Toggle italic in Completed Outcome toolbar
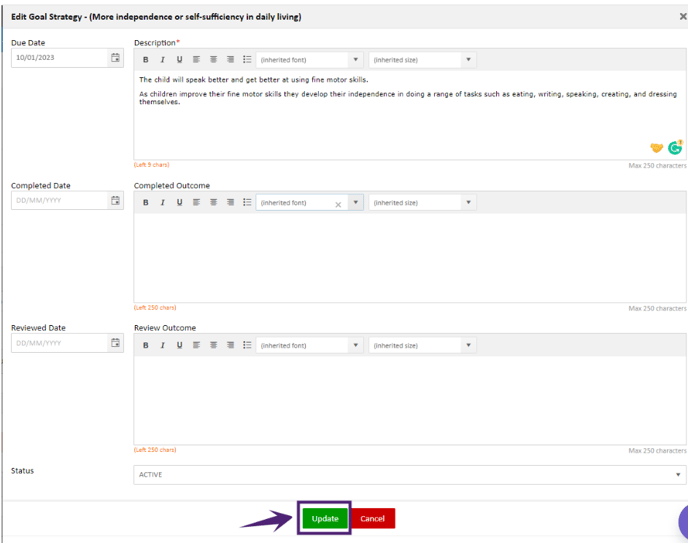 pos(162,203)
